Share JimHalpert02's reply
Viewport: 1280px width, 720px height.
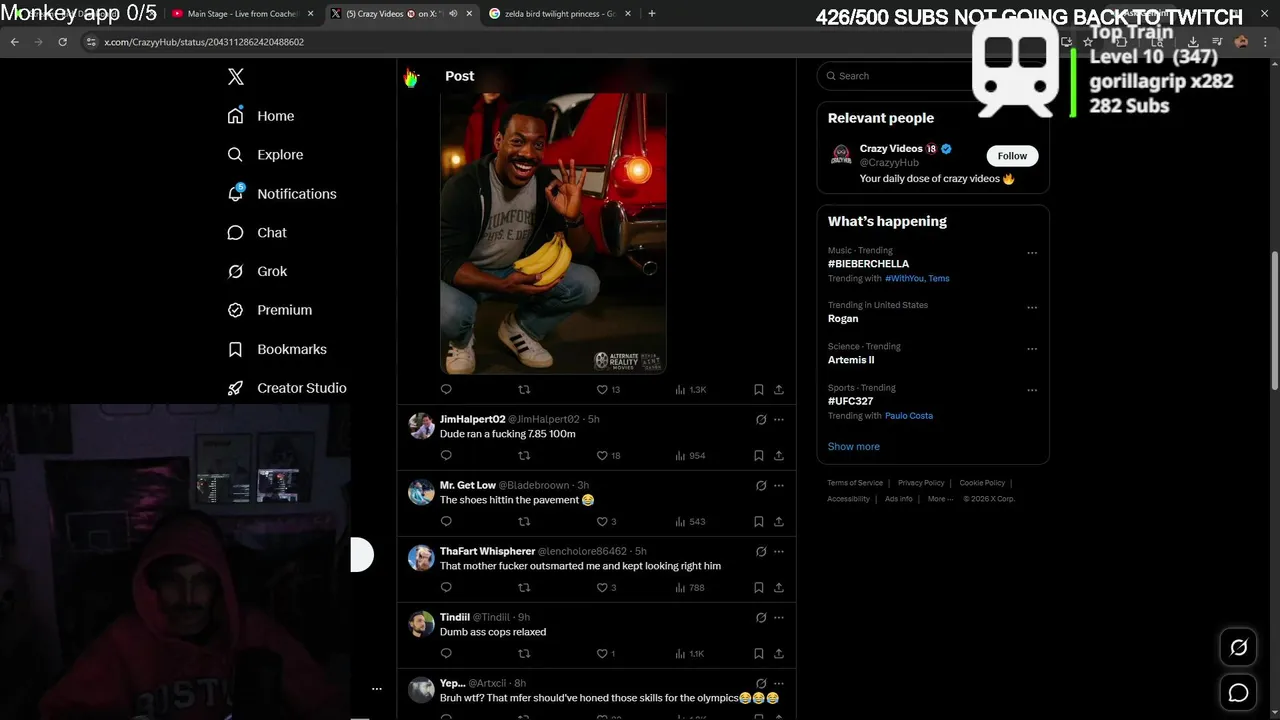779,455
